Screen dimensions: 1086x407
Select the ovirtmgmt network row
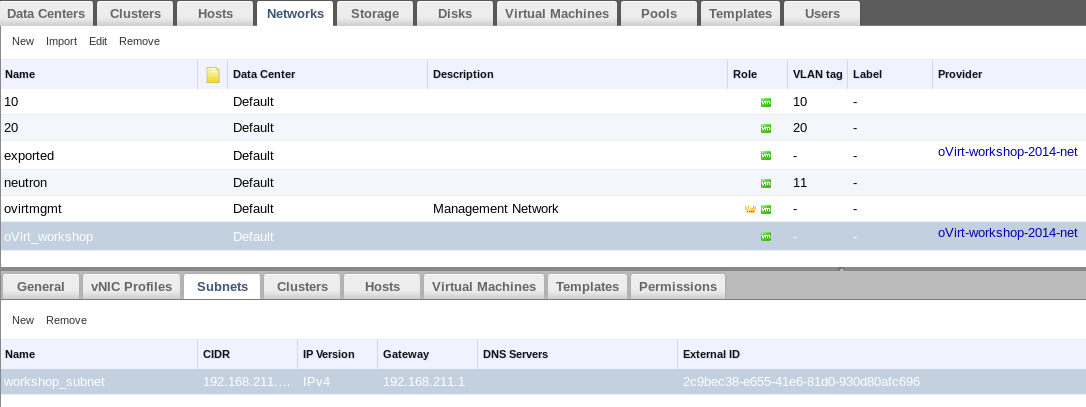click(543, 209)
